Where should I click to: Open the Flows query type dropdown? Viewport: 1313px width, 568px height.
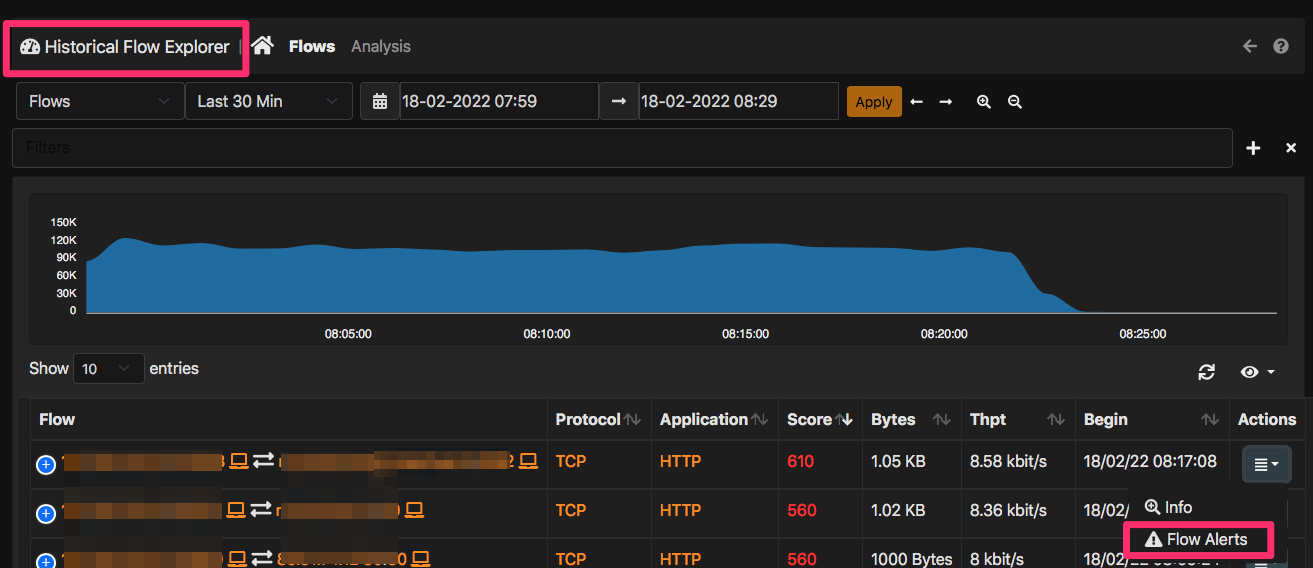click(100, 101)
